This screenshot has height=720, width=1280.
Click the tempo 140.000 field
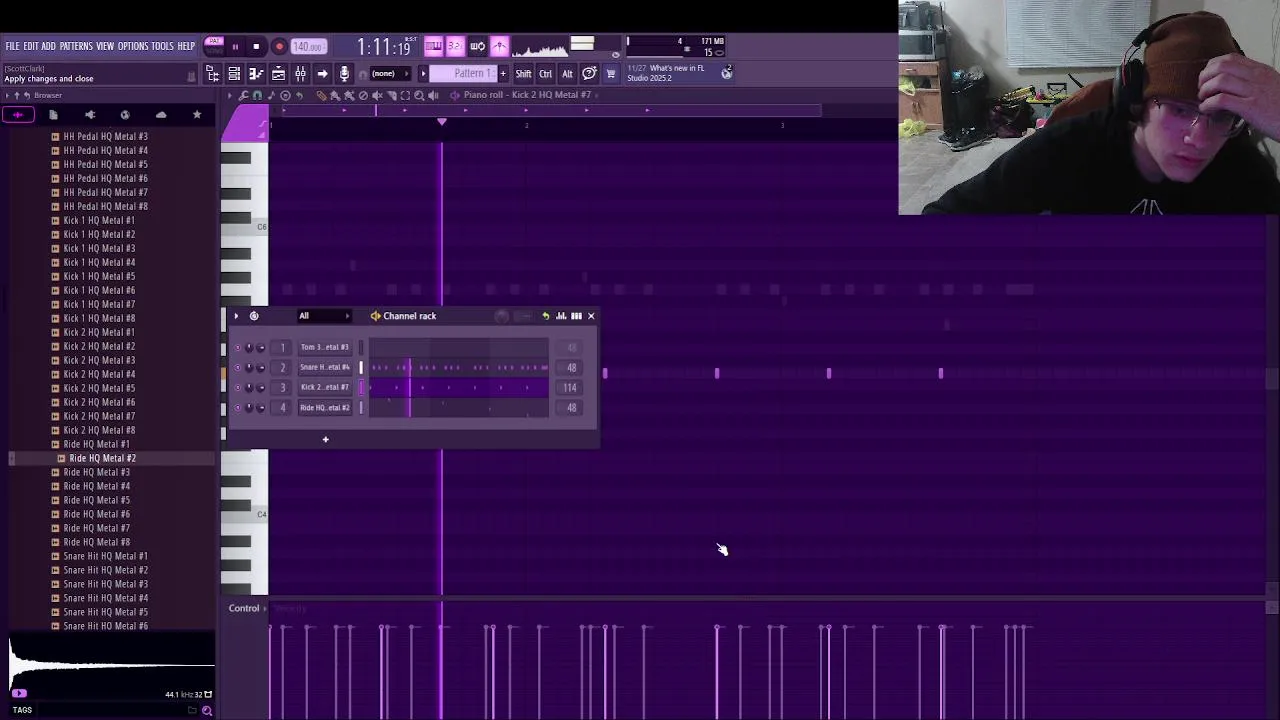click(x=308, y=46)
